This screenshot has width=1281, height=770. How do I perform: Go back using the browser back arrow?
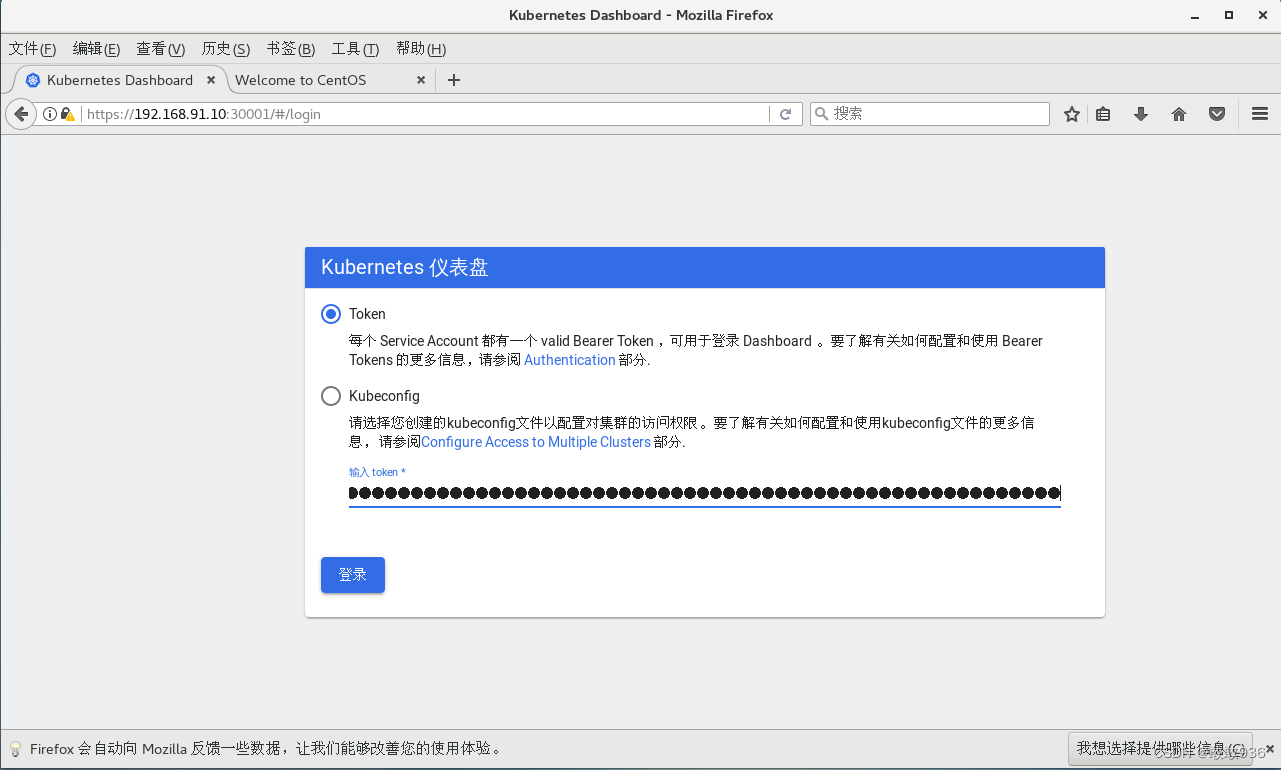tap(21, 114)
